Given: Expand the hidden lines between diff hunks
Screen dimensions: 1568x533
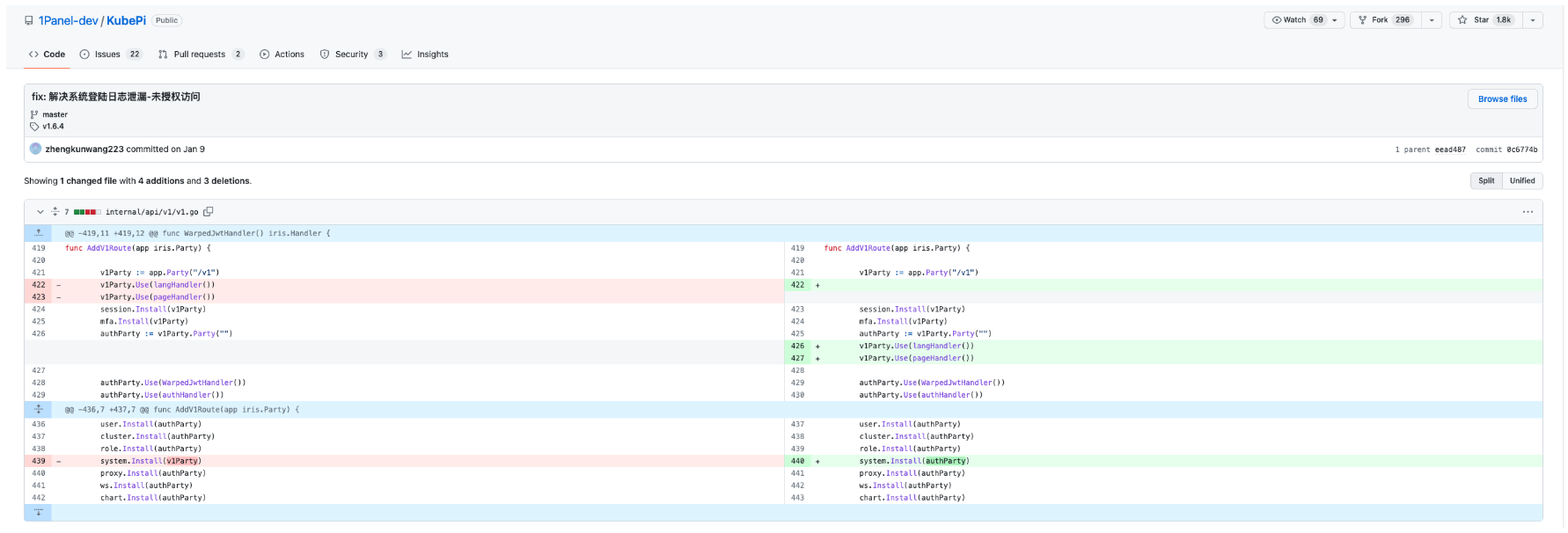Looking at the screenshot, I should point(38,410).
